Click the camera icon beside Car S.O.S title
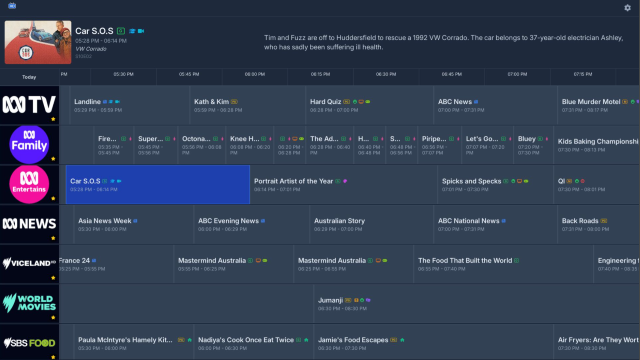Screen dimensions: 640x360 coord(141,31)
